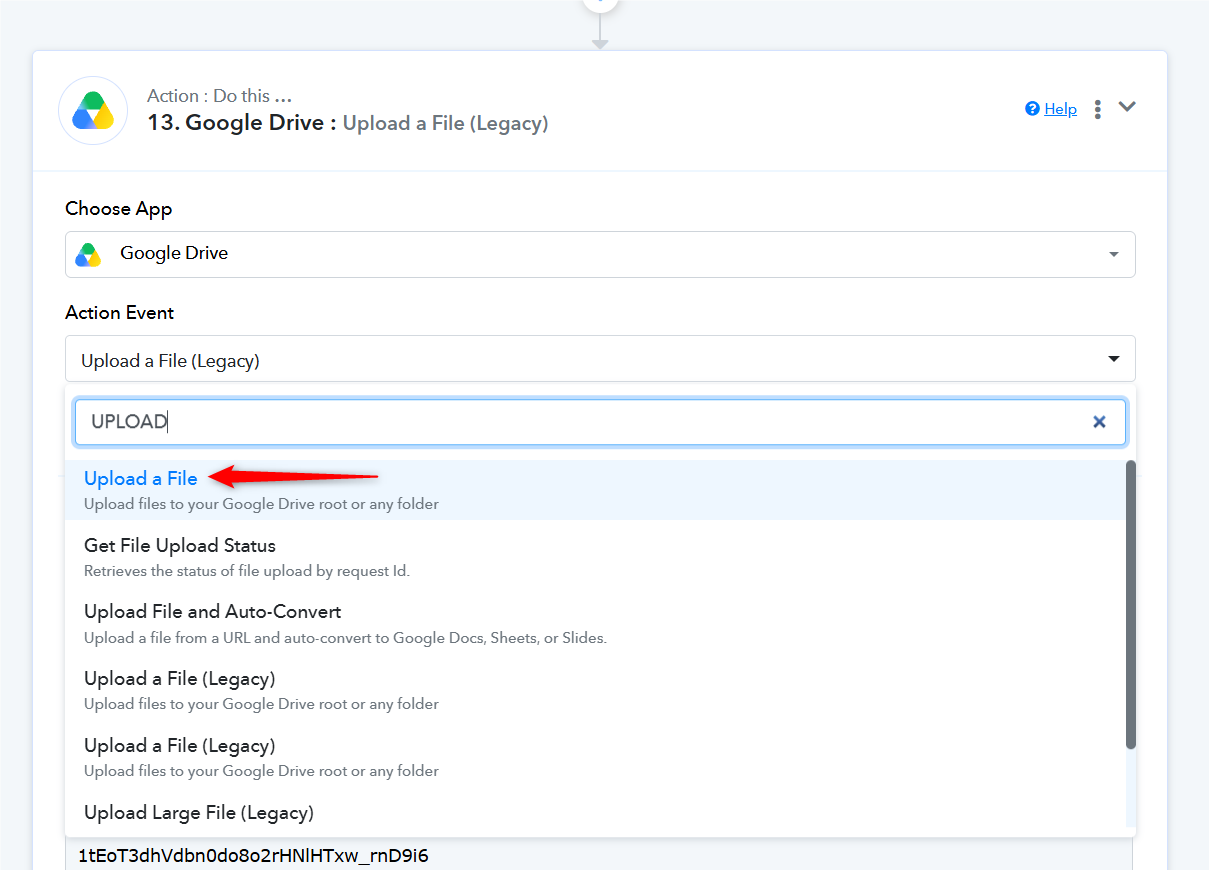Click 'Retrieves the status of file upload' description
Image resolution: width=1209 pixels, height=870 pixels.
click(x=247, y=571)
